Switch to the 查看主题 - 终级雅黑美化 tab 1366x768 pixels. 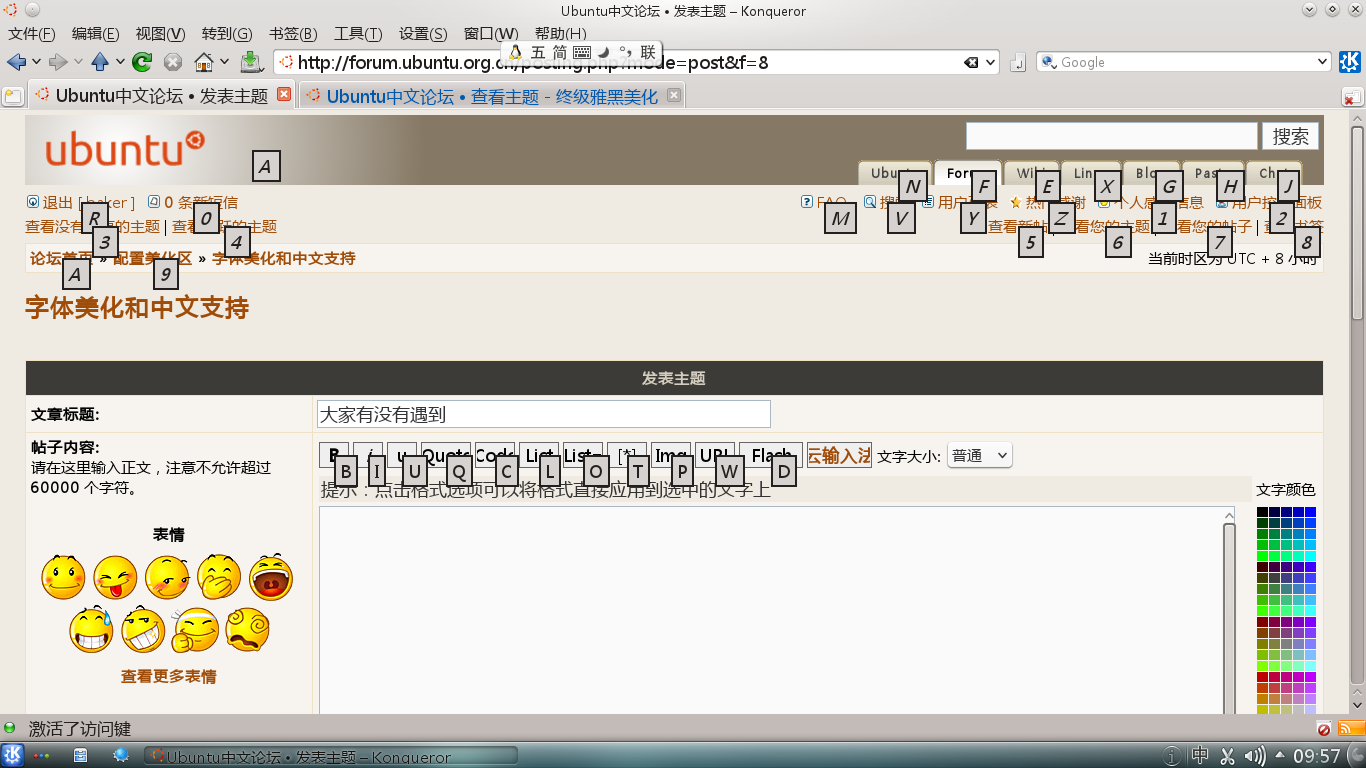click(491, 97)
